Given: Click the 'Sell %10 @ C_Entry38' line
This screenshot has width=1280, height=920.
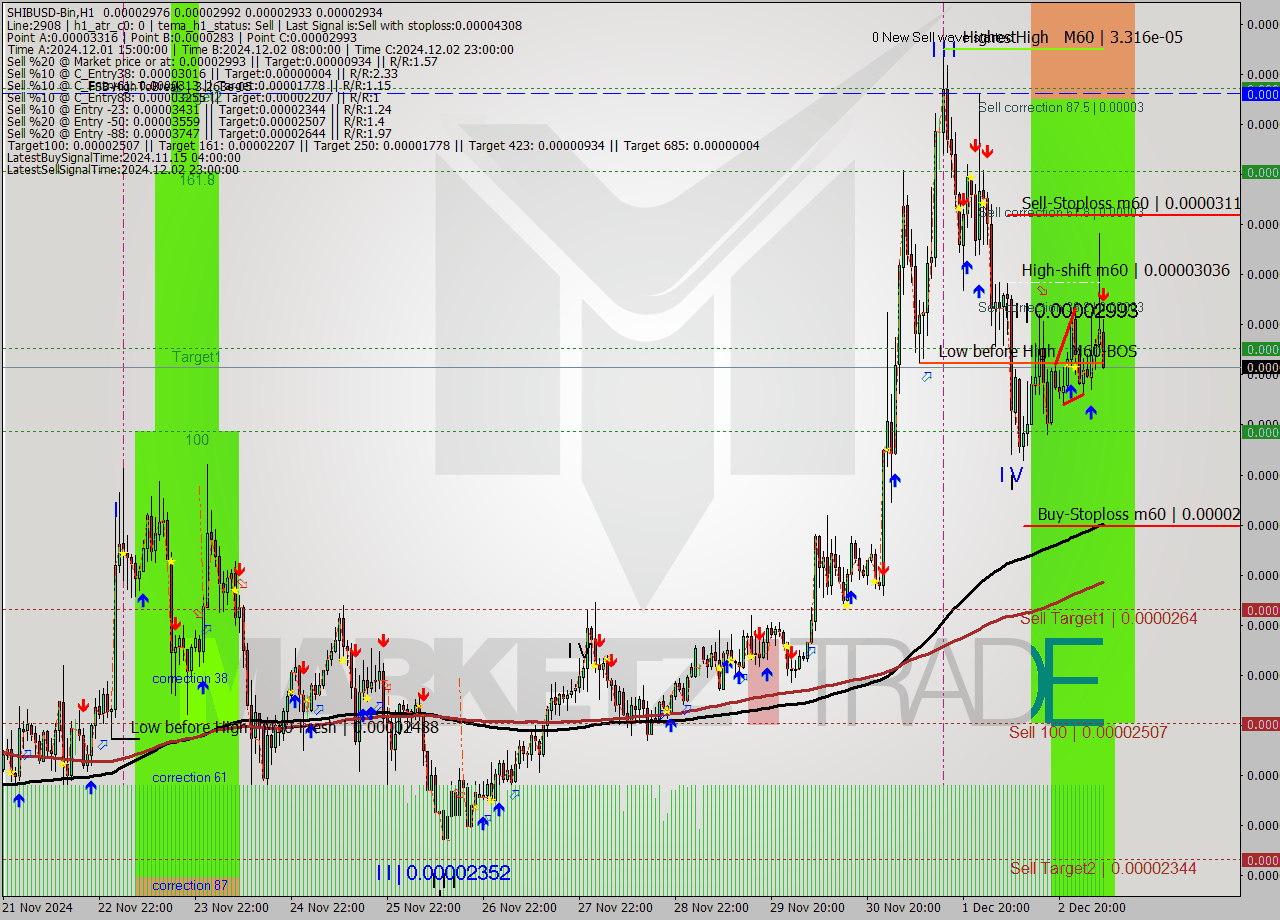Looking at the screenshot, I should click(202, 74).
